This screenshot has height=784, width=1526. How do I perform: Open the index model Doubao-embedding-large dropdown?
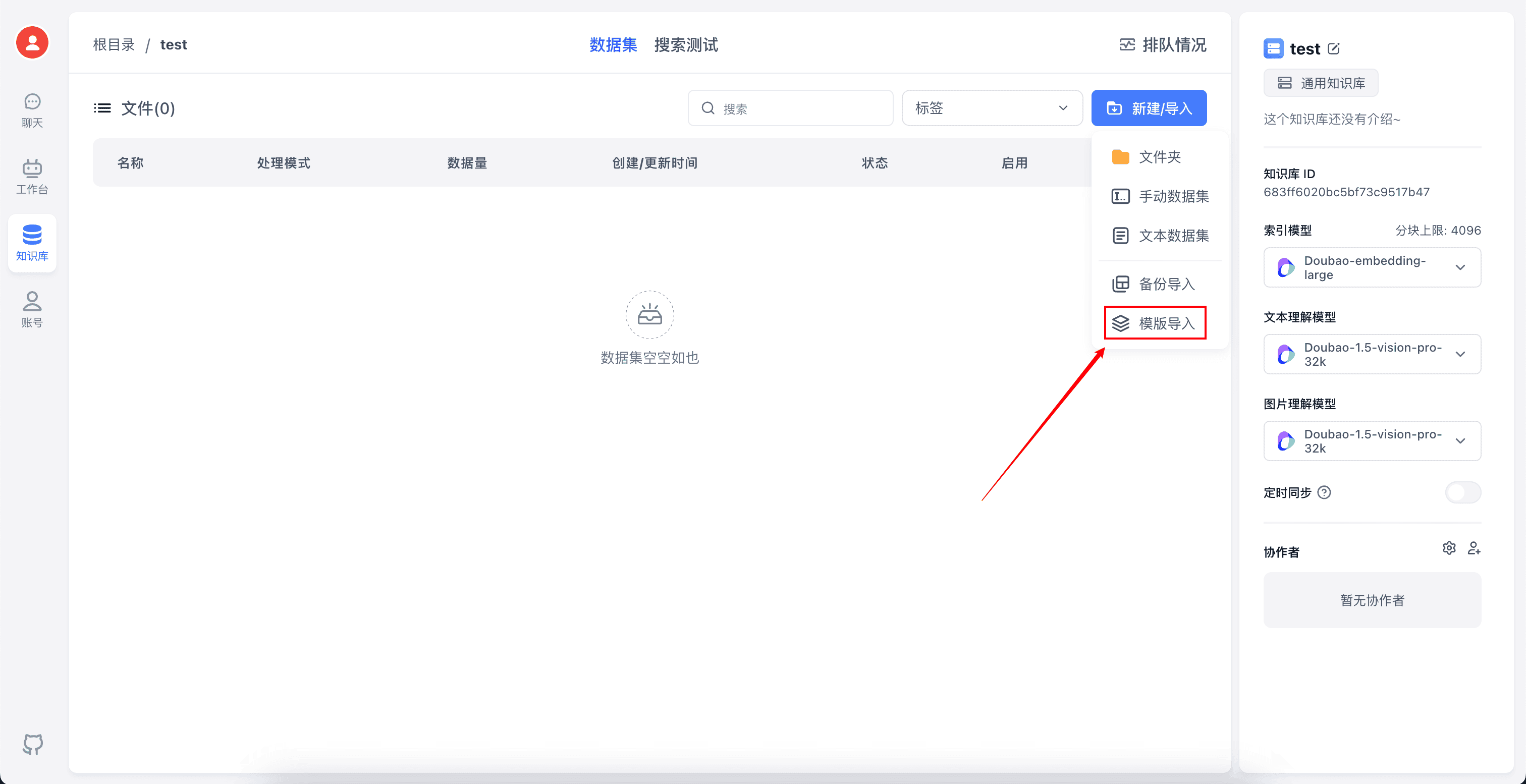[x=1372, y=268]
